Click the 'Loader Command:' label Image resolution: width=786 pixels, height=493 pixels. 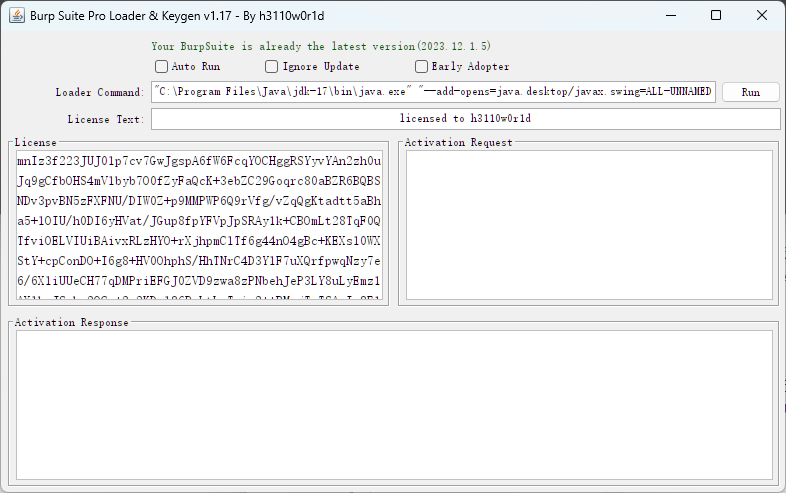coord(100,92)
